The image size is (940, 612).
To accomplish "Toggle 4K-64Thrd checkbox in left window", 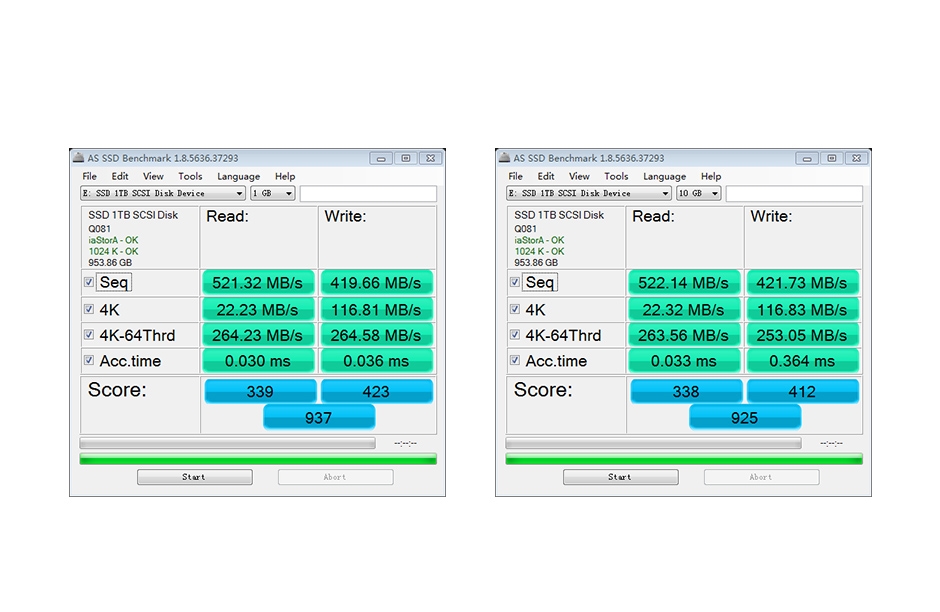I will [x=89, y=335].
